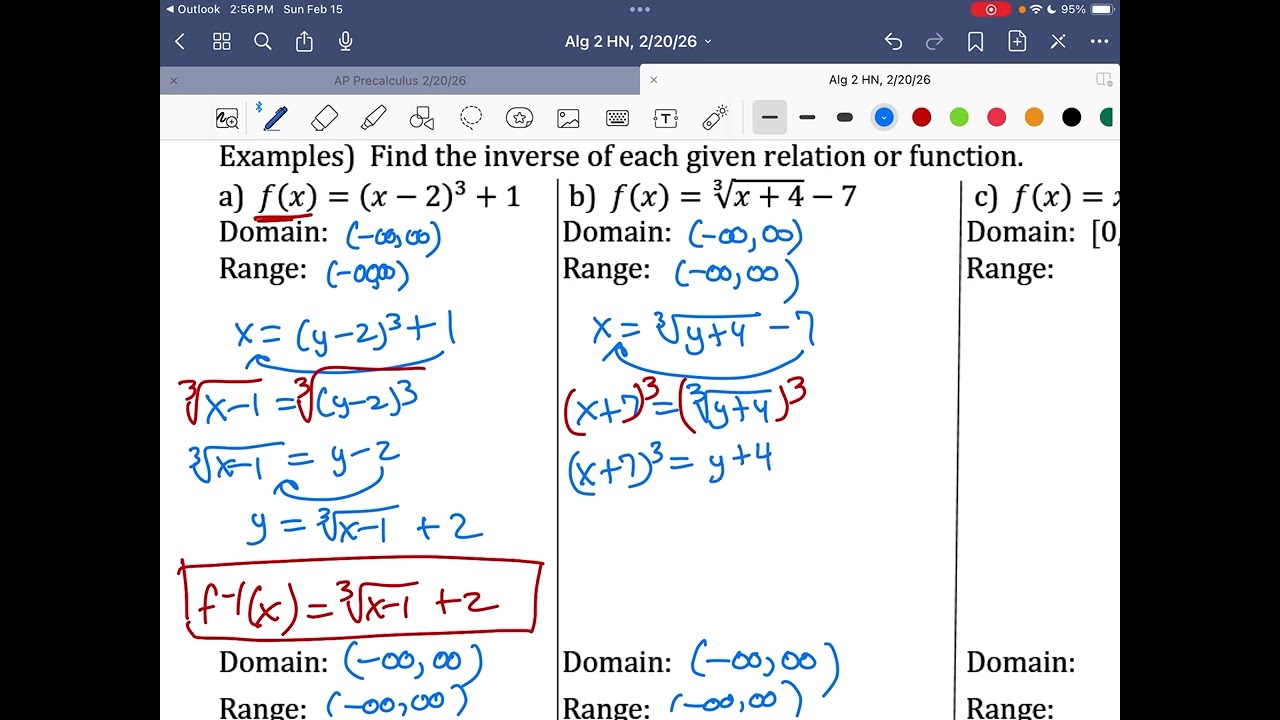Image resolution: width=1280 pixels, height=720 pixels.
Task: Open the page thumbnails grid view
Action: pyautogui.click(x=222, y=41)
